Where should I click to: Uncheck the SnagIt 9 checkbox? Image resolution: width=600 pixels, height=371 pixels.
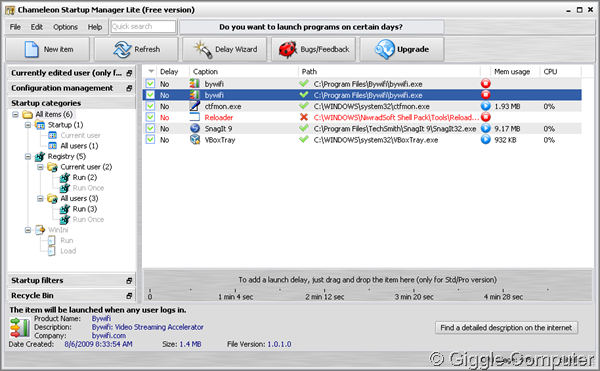pos(150,129)
